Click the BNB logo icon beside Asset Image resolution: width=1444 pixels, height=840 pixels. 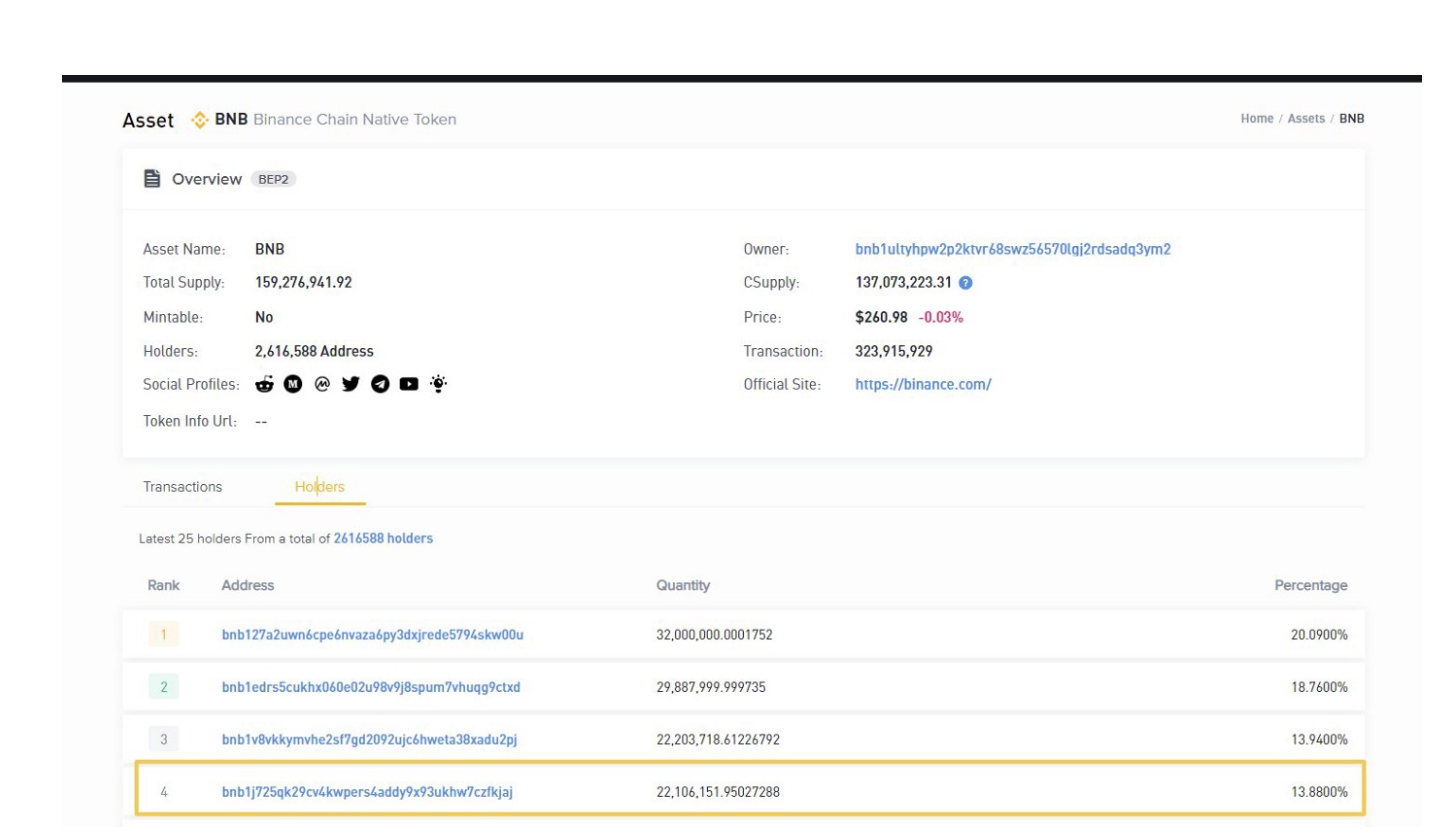(199, 119)
